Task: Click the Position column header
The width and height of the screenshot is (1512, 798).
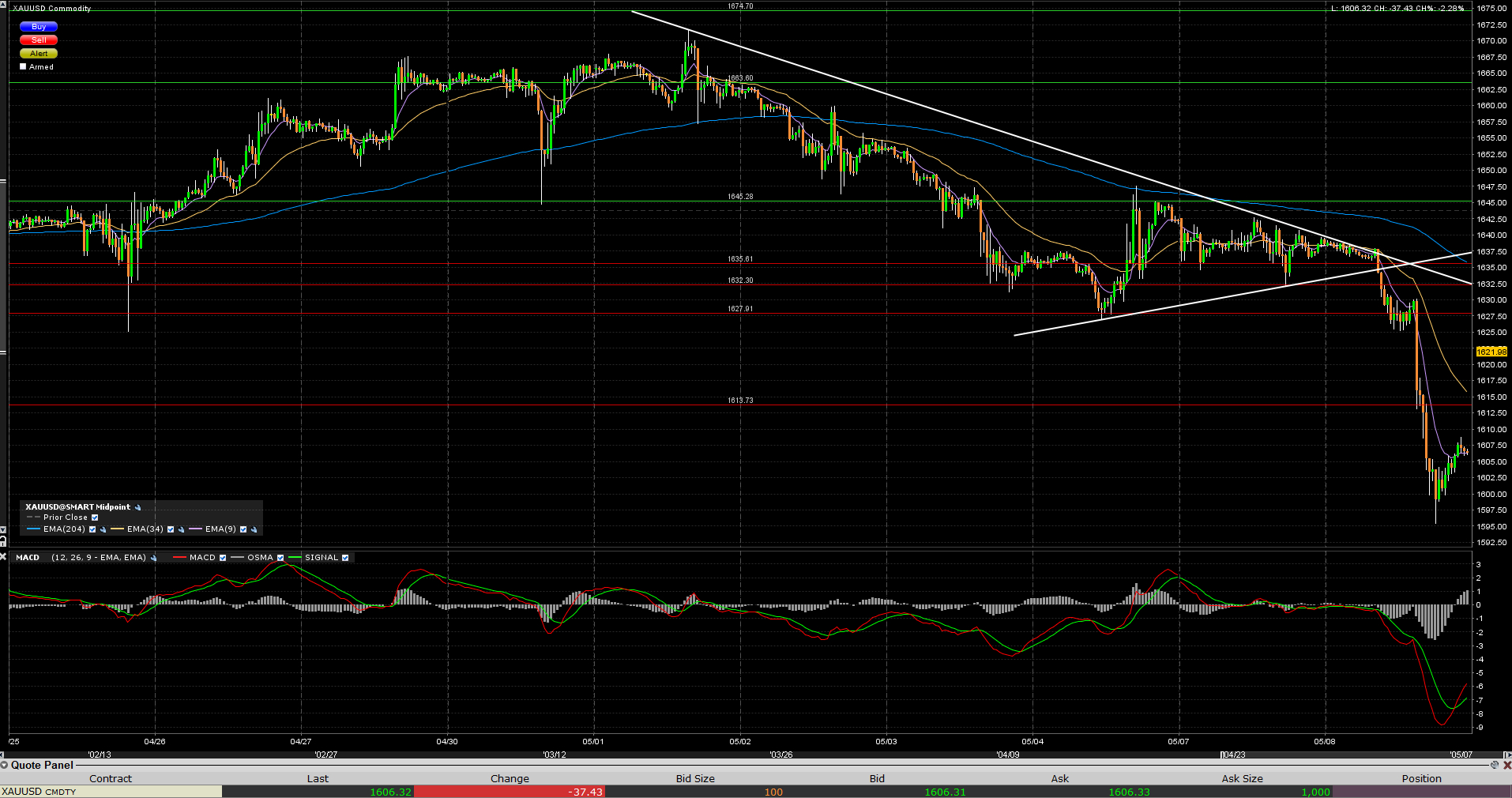Action: click(1421, 778)
